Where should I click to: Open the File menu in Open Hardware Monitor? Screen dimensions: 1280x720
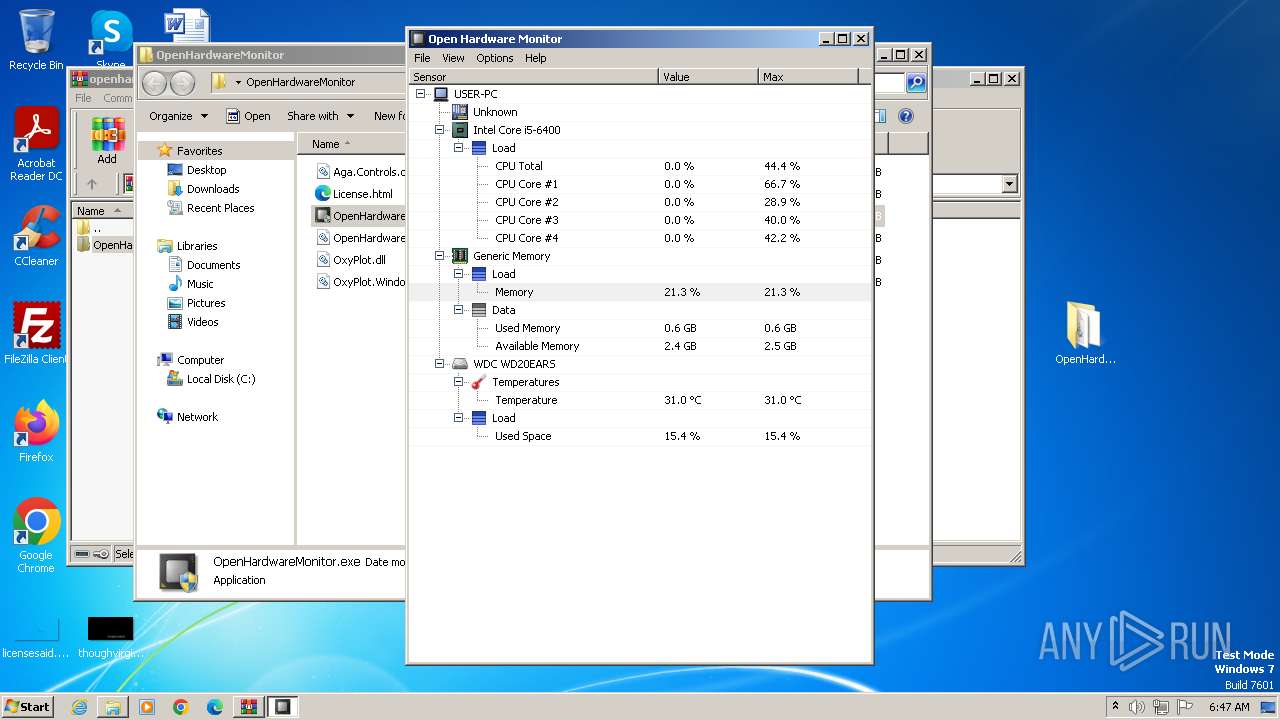point(422,58)
